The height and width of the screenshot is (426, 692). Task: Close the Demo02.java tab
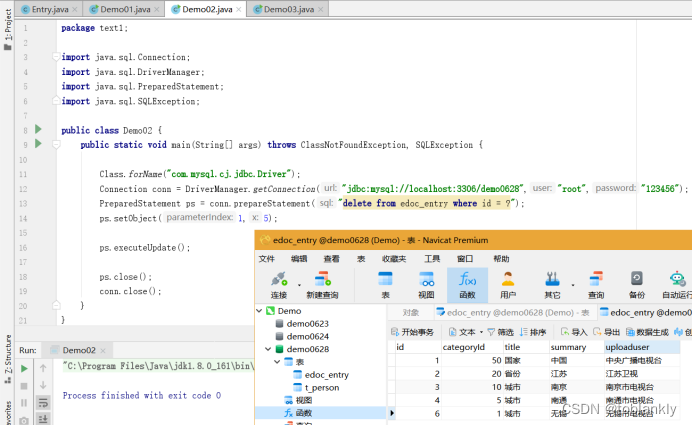click(x=239, y=9)
